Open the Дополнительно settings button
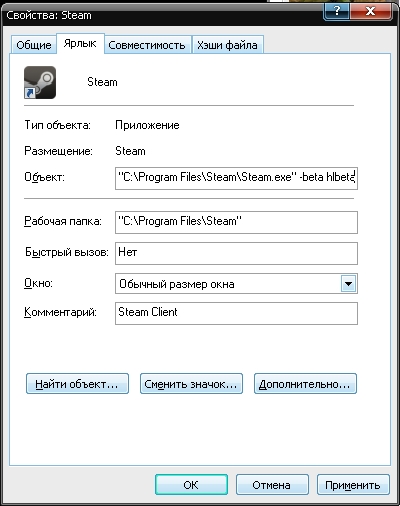This screenshot has width=400, height=506. [305, 384]
